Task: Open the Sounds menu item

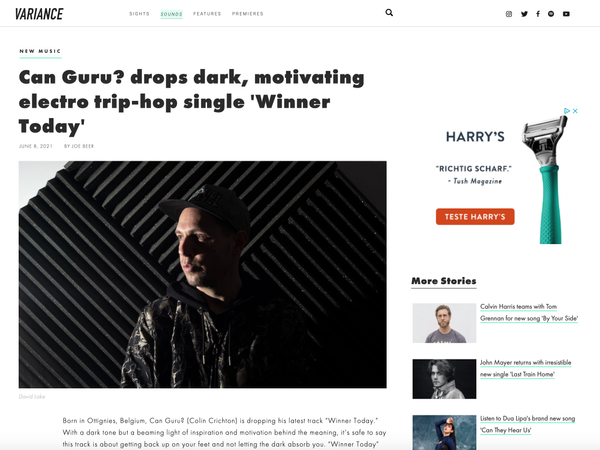Action: click(x=171, y=14)
